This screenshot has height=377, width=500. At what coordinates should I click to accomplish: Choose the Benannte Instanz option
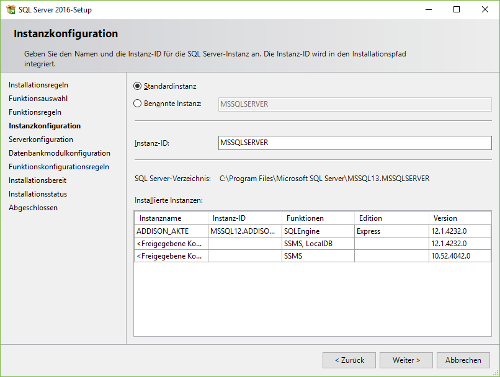137,104
